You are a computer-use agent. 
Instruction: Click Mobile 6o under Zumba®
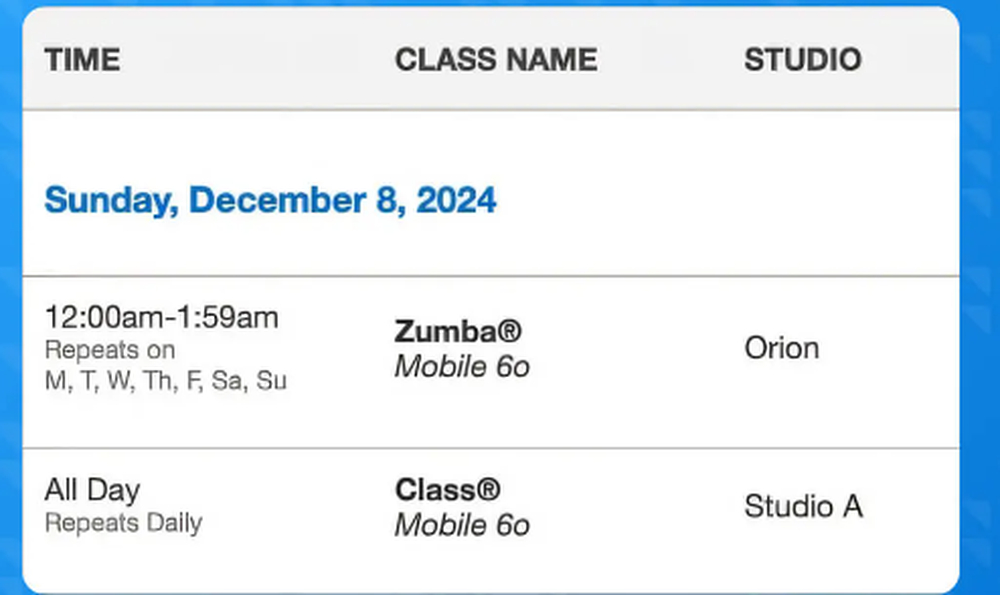click(x=462, y=367)
